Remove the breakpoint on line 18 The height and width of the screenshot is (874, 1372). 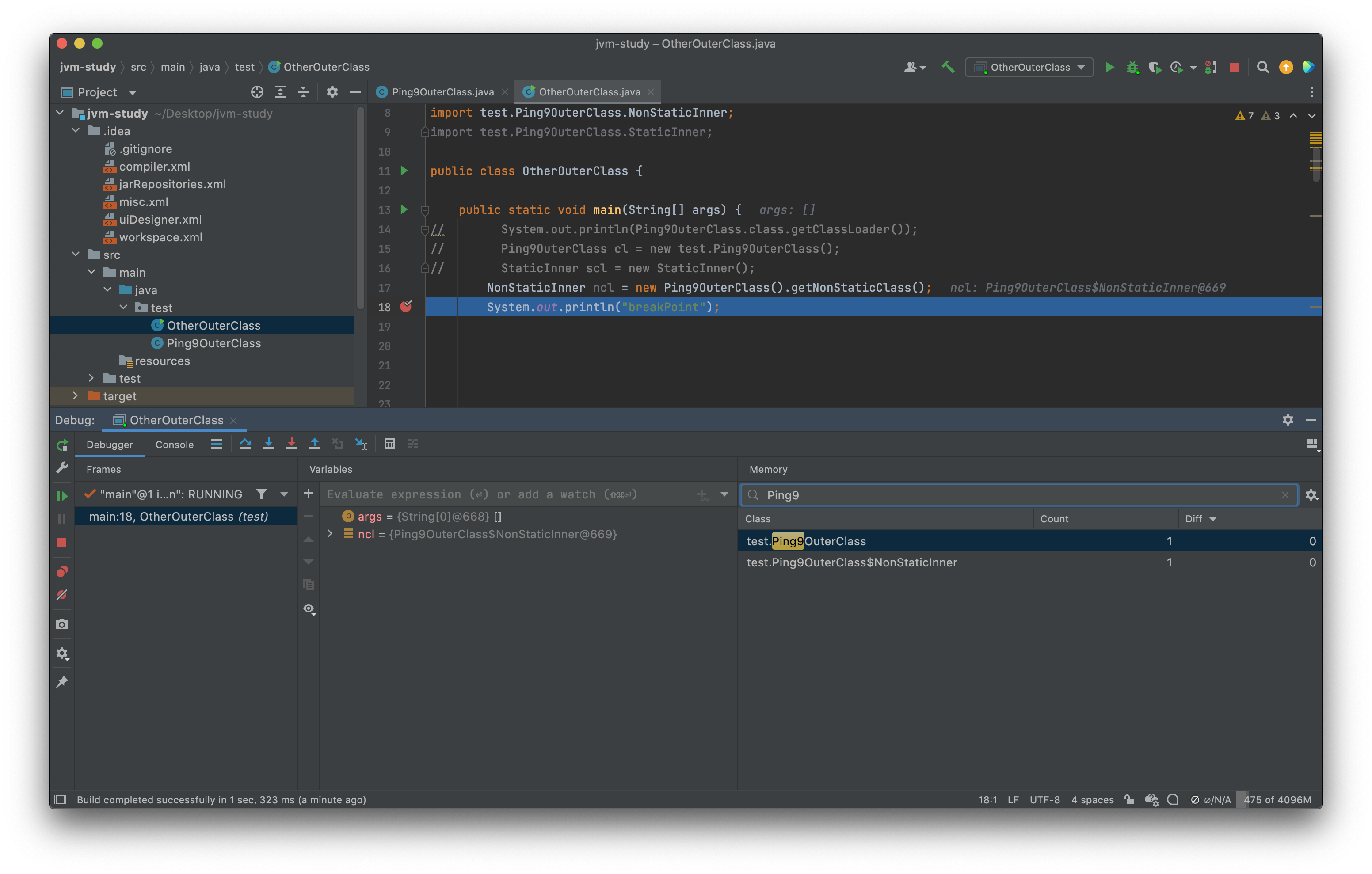tap(406, 307)
